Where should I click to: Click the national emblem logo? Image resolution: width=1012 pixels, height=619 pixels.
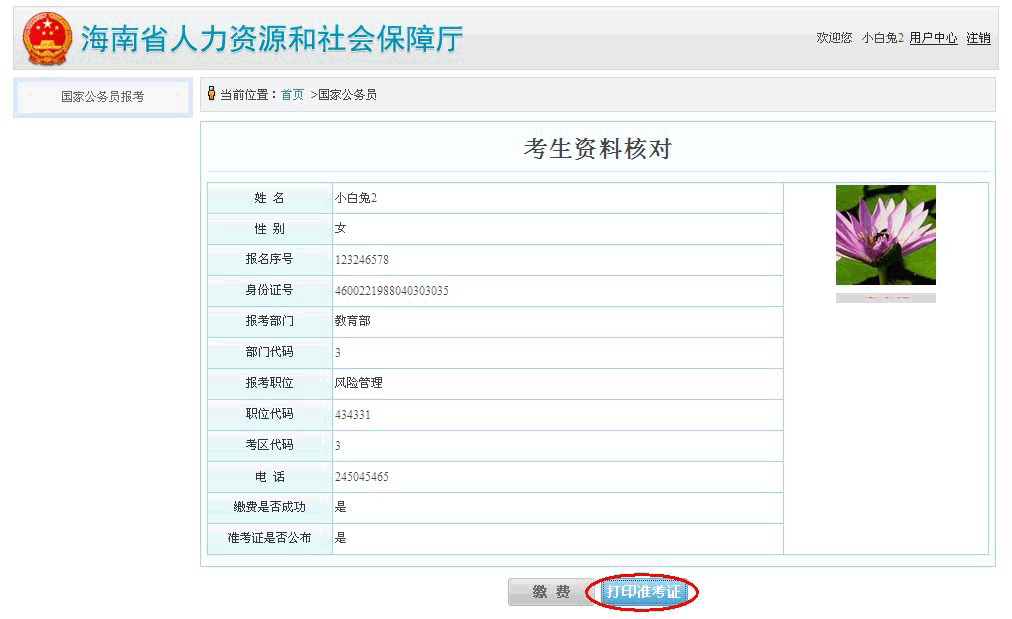(47, 38)
